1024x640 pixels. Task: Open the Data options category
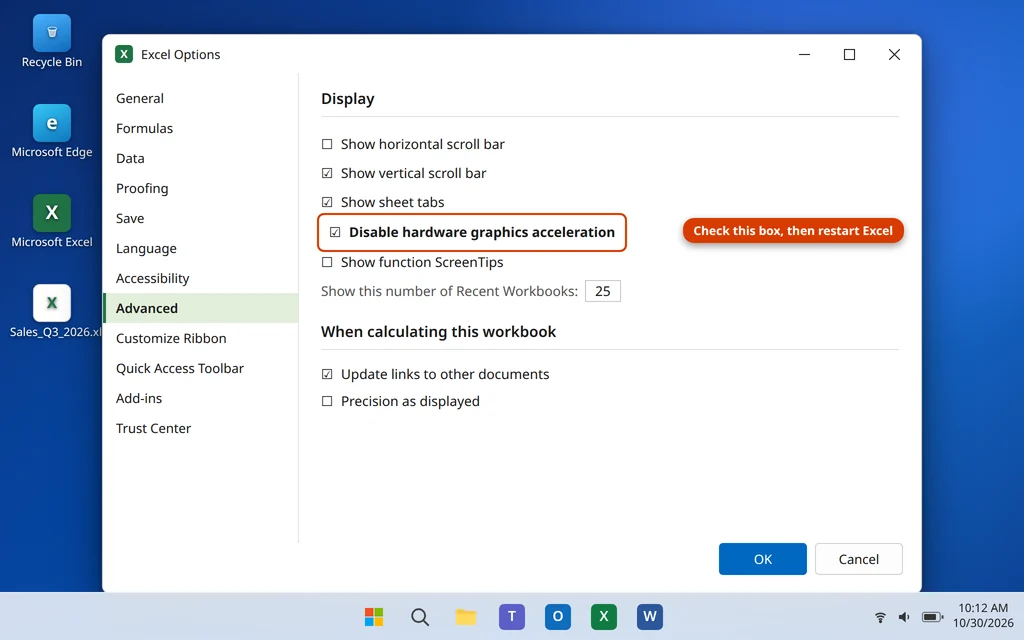pyautogui.click(x=200, y=159)
